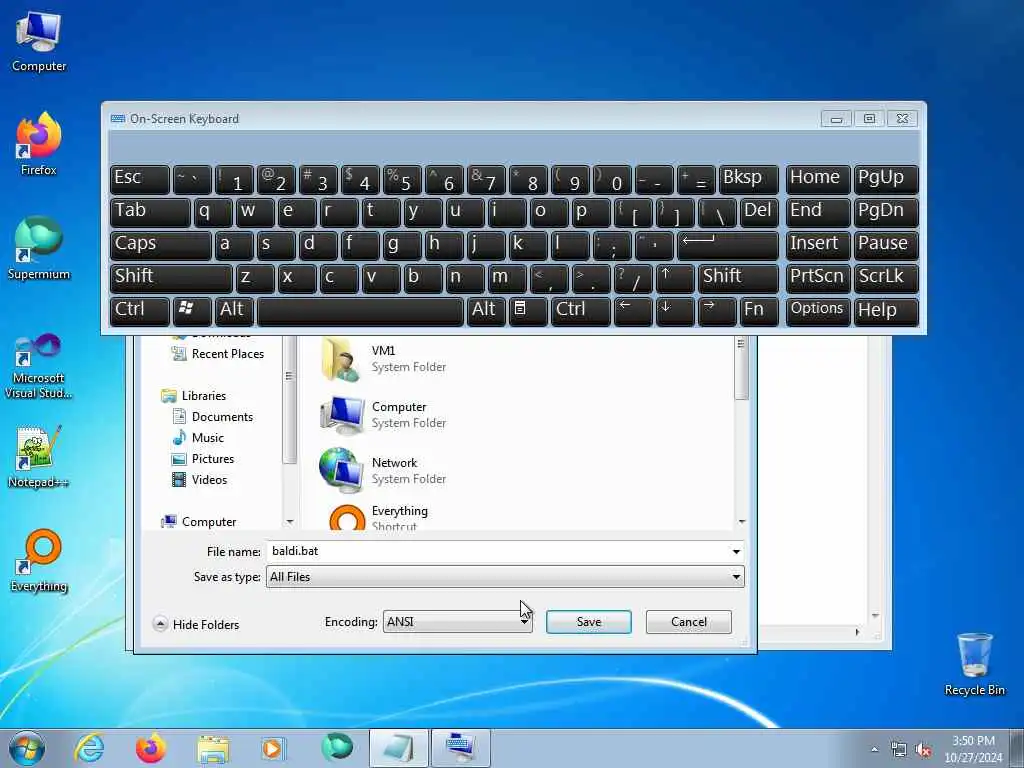Image resolution: width=1024 pixels, height=768 pixels.
Task: Open Internet Explorer from the taskbar
Action: click(89, 748)
